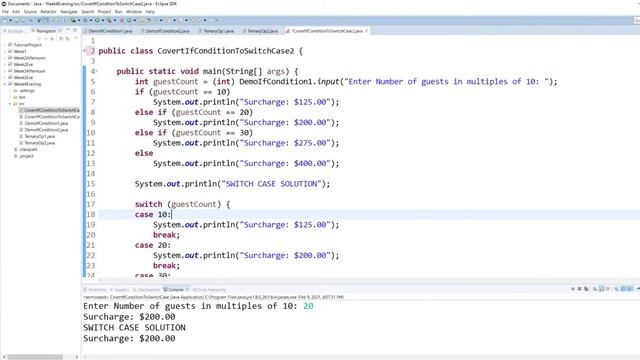Click 'SWITCH CASE SOLUTION' string in code
Image resolution: width=640 pixels, height=360 pixels.
272,184
